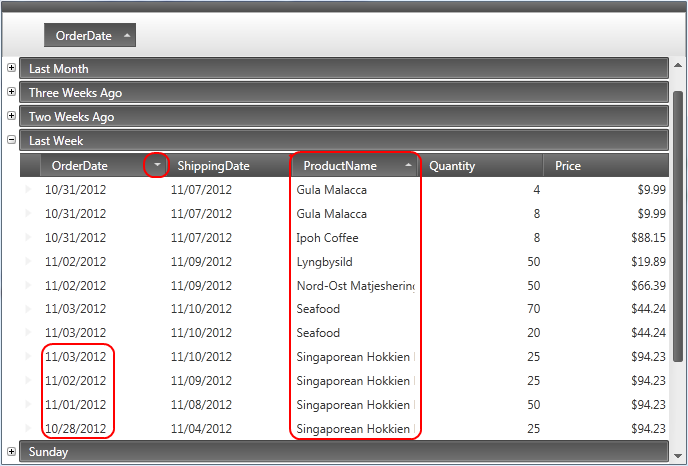The image size is (688, 466).
Task: Click scrollbar down arrow at bottom right
Action: [678, 456]
